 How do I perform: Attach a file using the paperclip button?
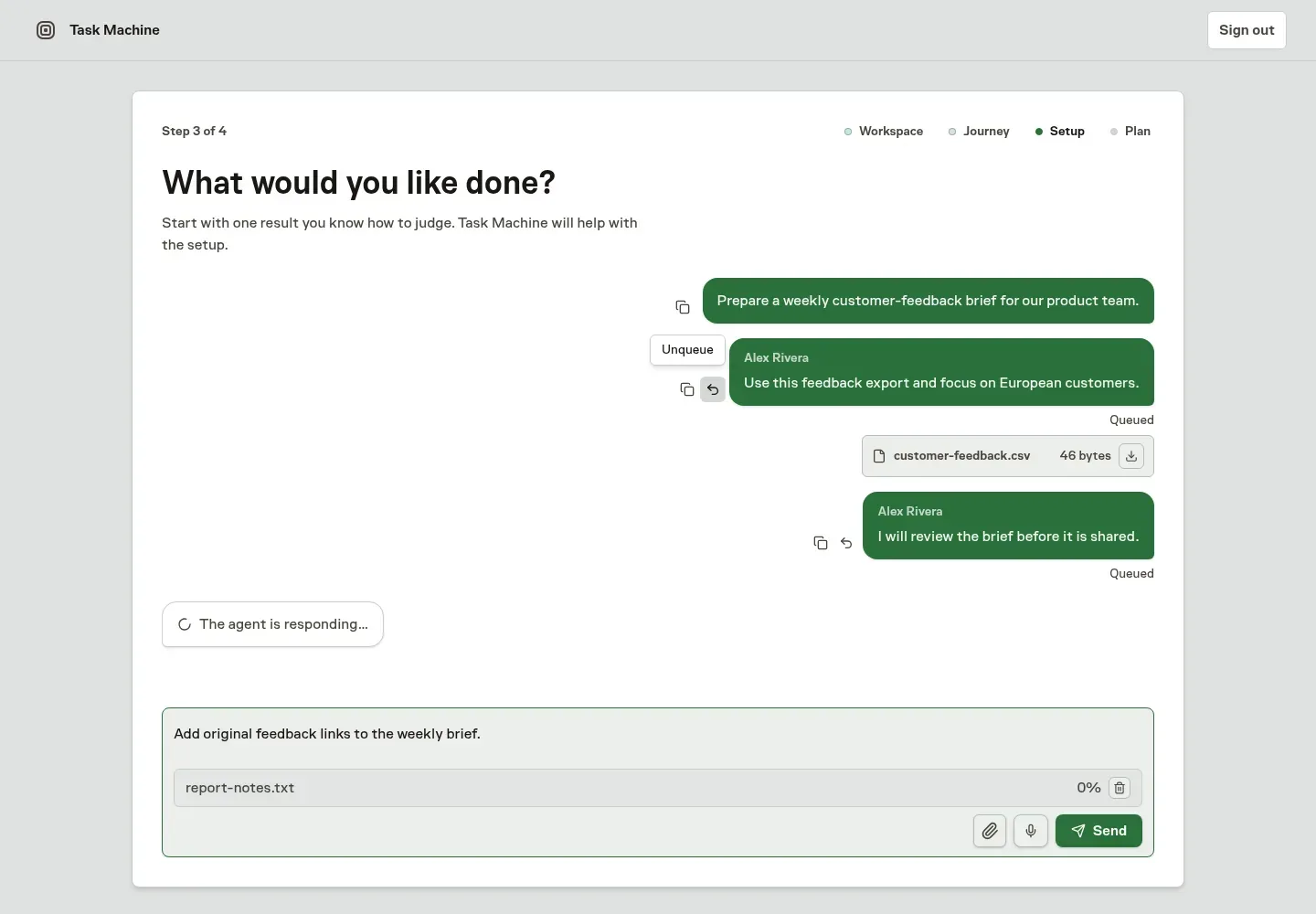coord(990,831)
